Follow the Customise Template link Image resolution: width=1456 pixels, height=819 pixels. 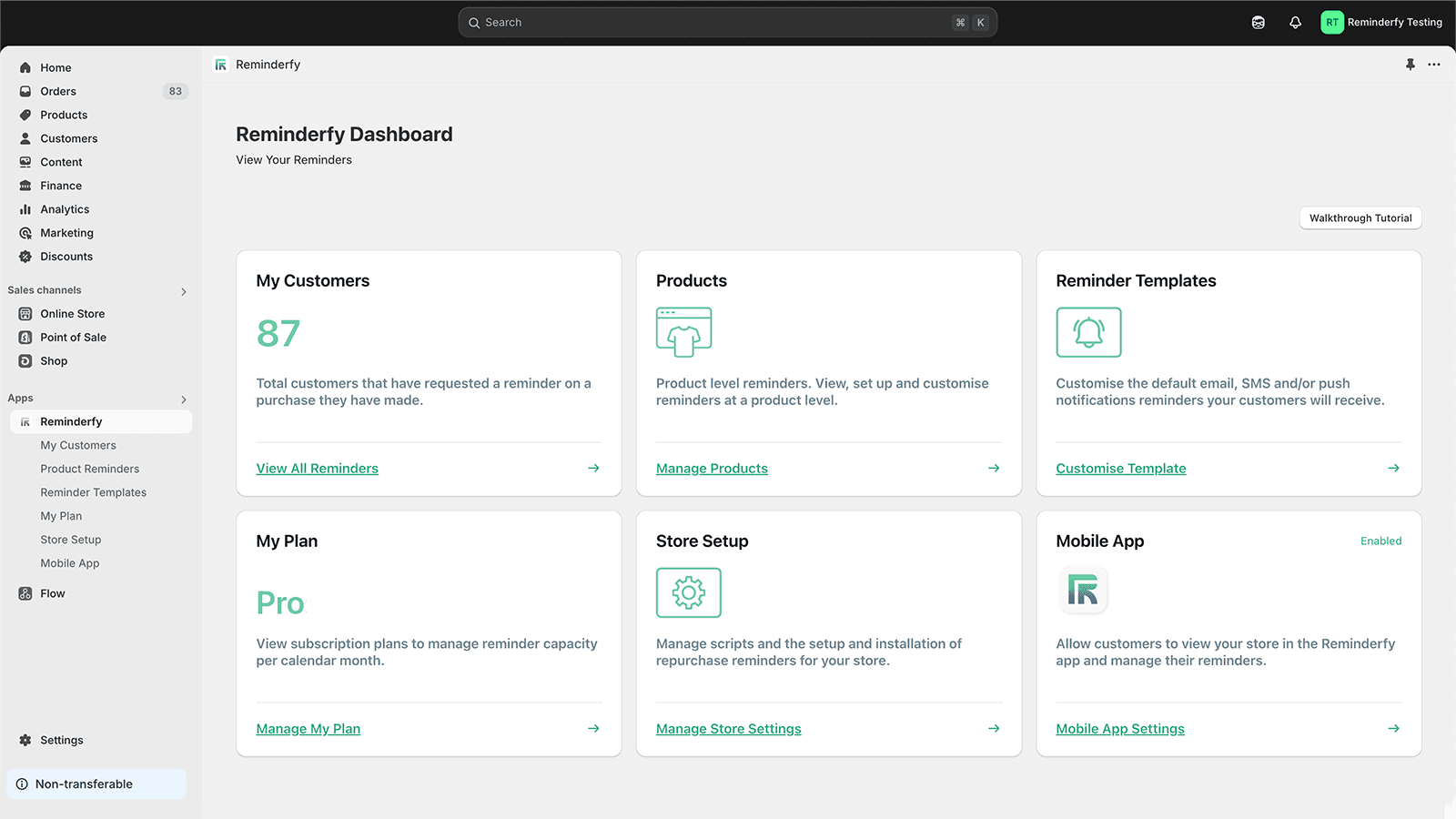[x=1120, y=469]
